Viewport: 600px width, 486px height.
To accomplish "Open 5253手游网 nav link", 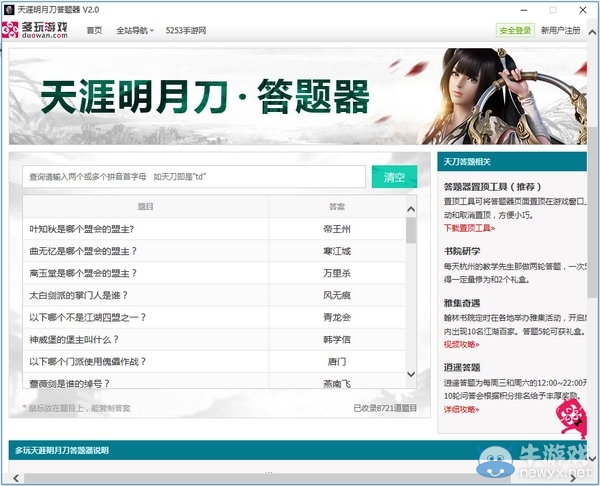I will [186, 31].
